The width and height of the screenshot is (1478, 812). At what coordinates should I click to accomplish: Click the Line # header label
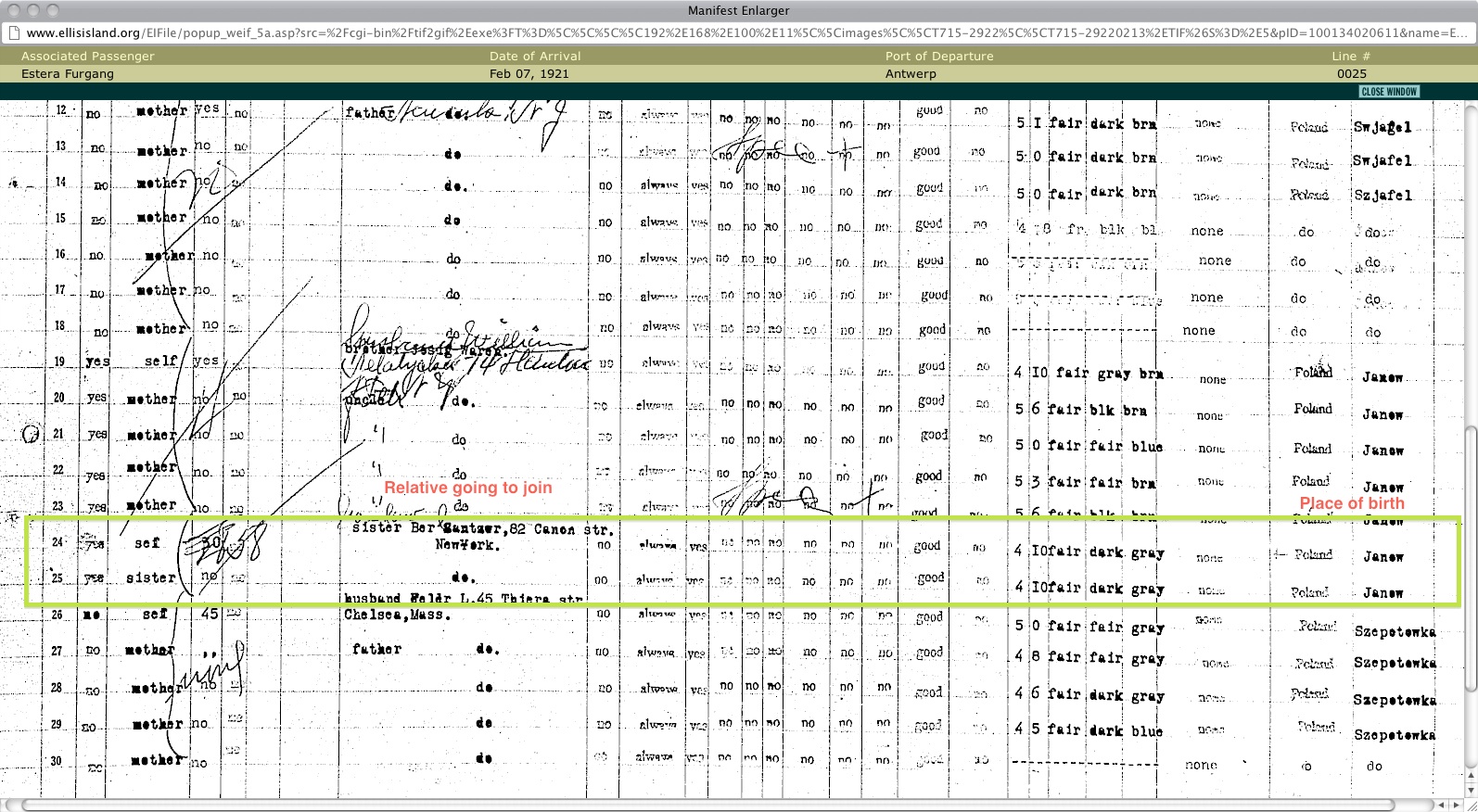point(1351,56)
